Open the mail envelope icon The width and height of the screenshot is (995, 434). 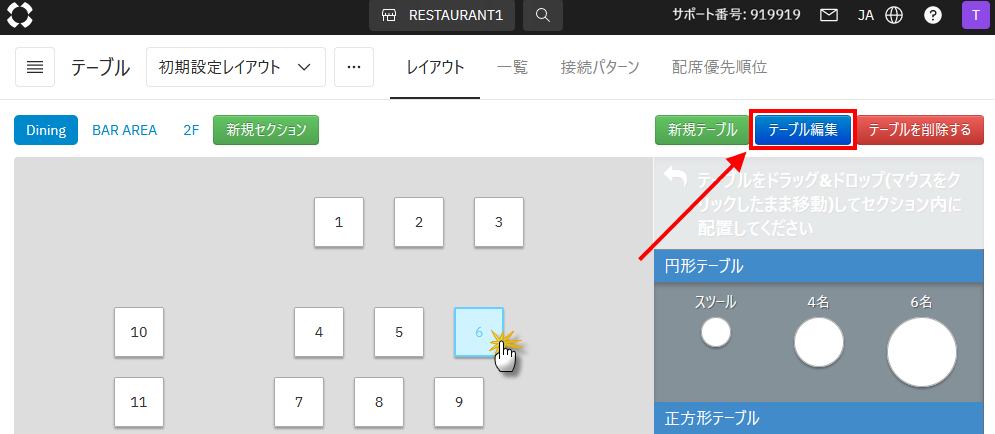point(828,16)
